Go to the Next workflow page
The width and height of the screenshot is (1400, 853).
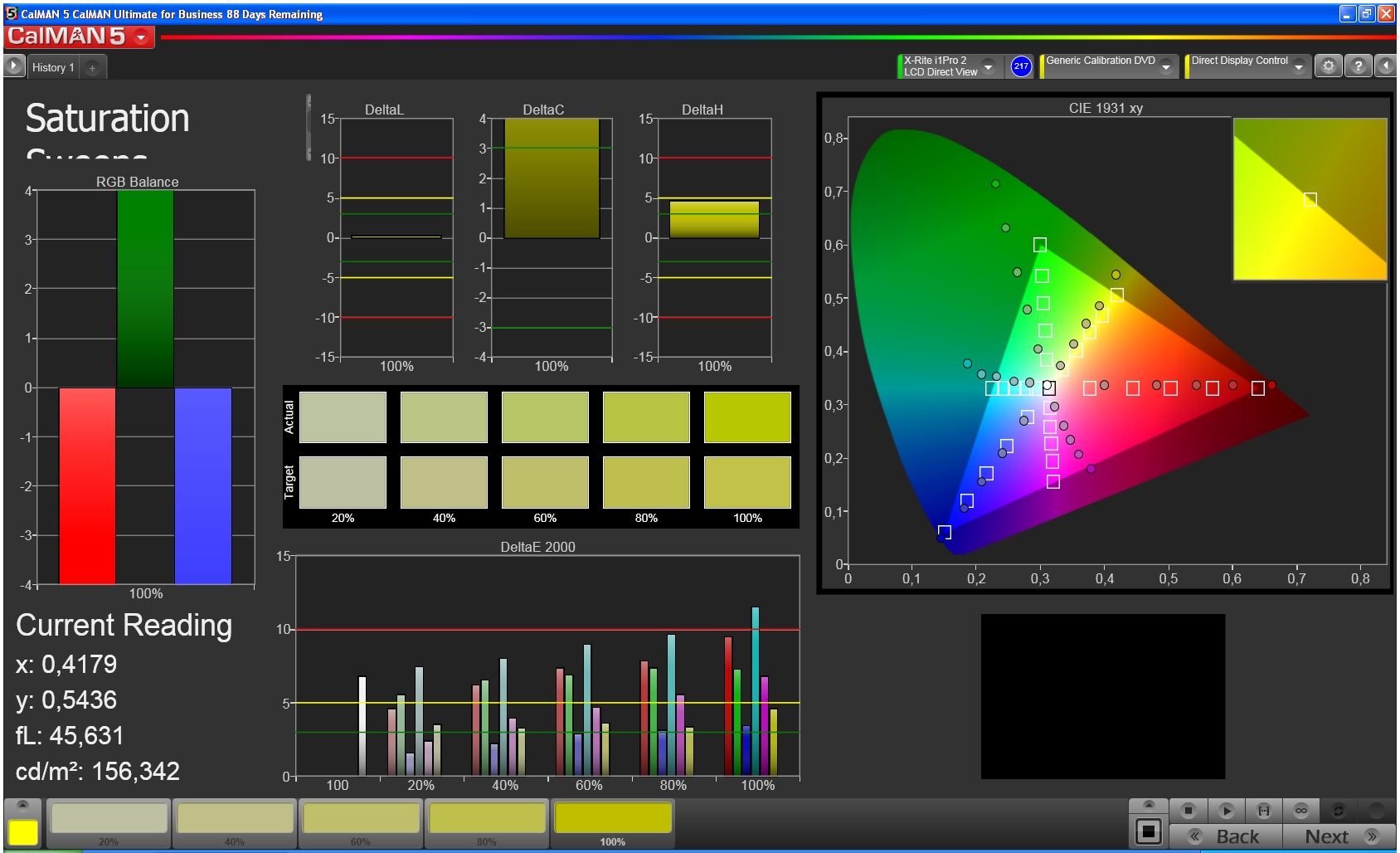pyautogui.click(x=1339, y=836)
